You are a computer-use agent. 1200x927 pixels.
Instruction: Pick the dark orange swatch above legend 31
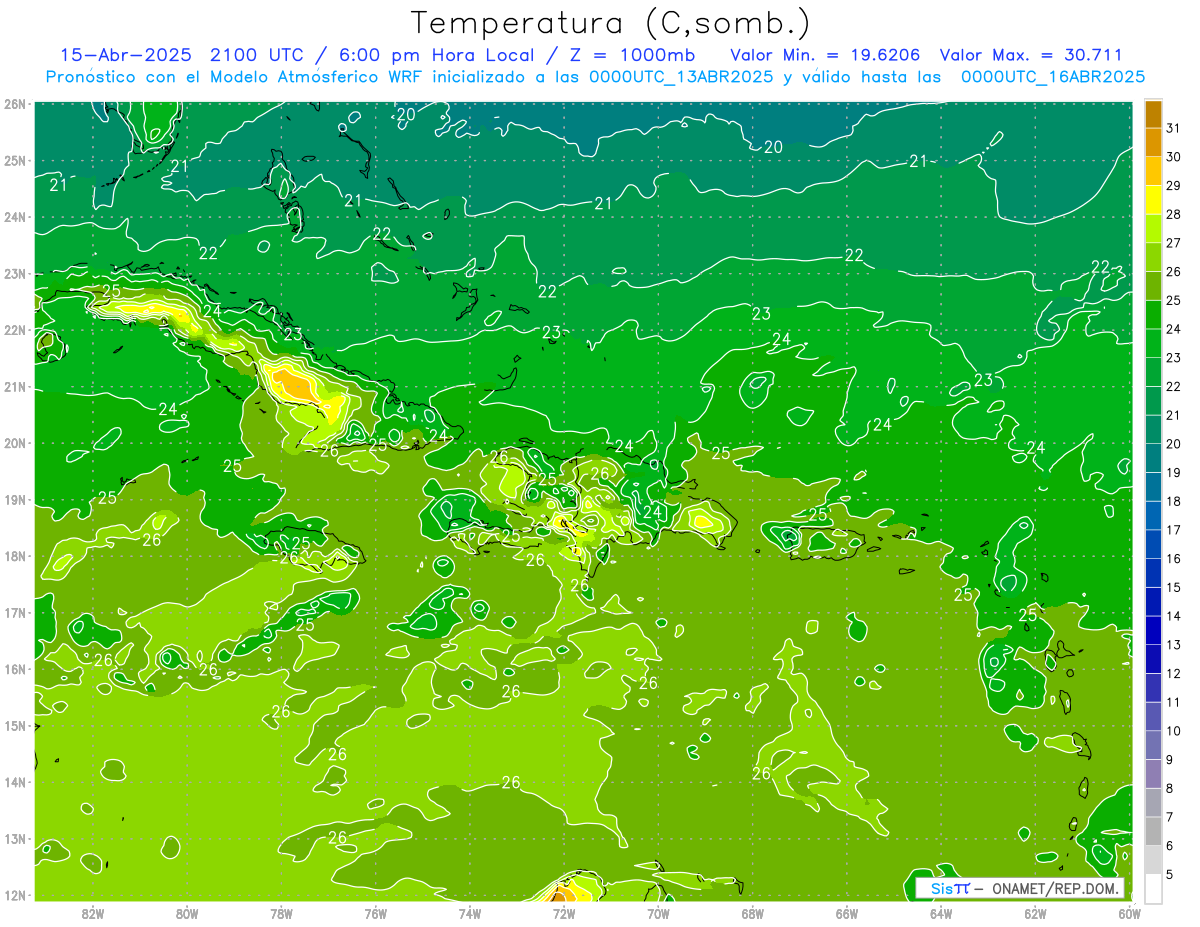1153,114
